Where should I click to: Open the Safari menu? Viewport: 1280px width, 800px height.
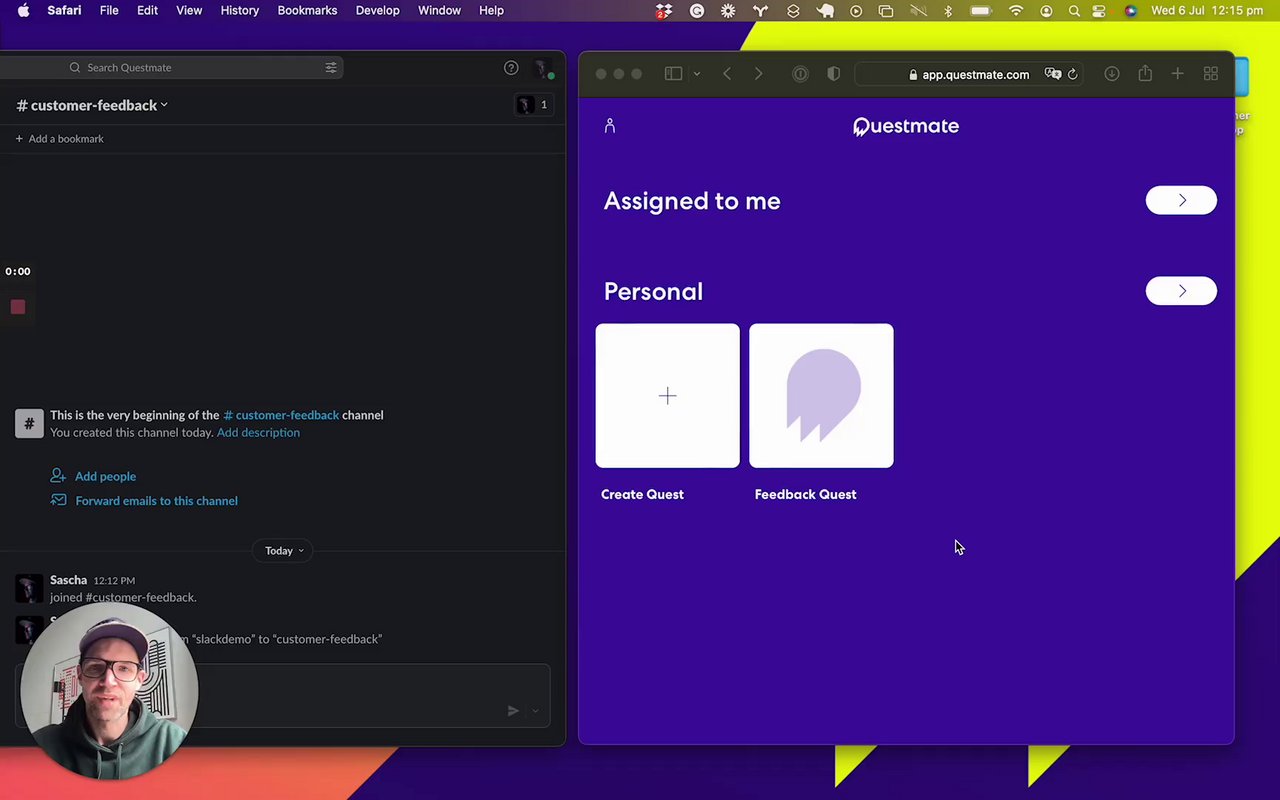[x=64, y=11]
